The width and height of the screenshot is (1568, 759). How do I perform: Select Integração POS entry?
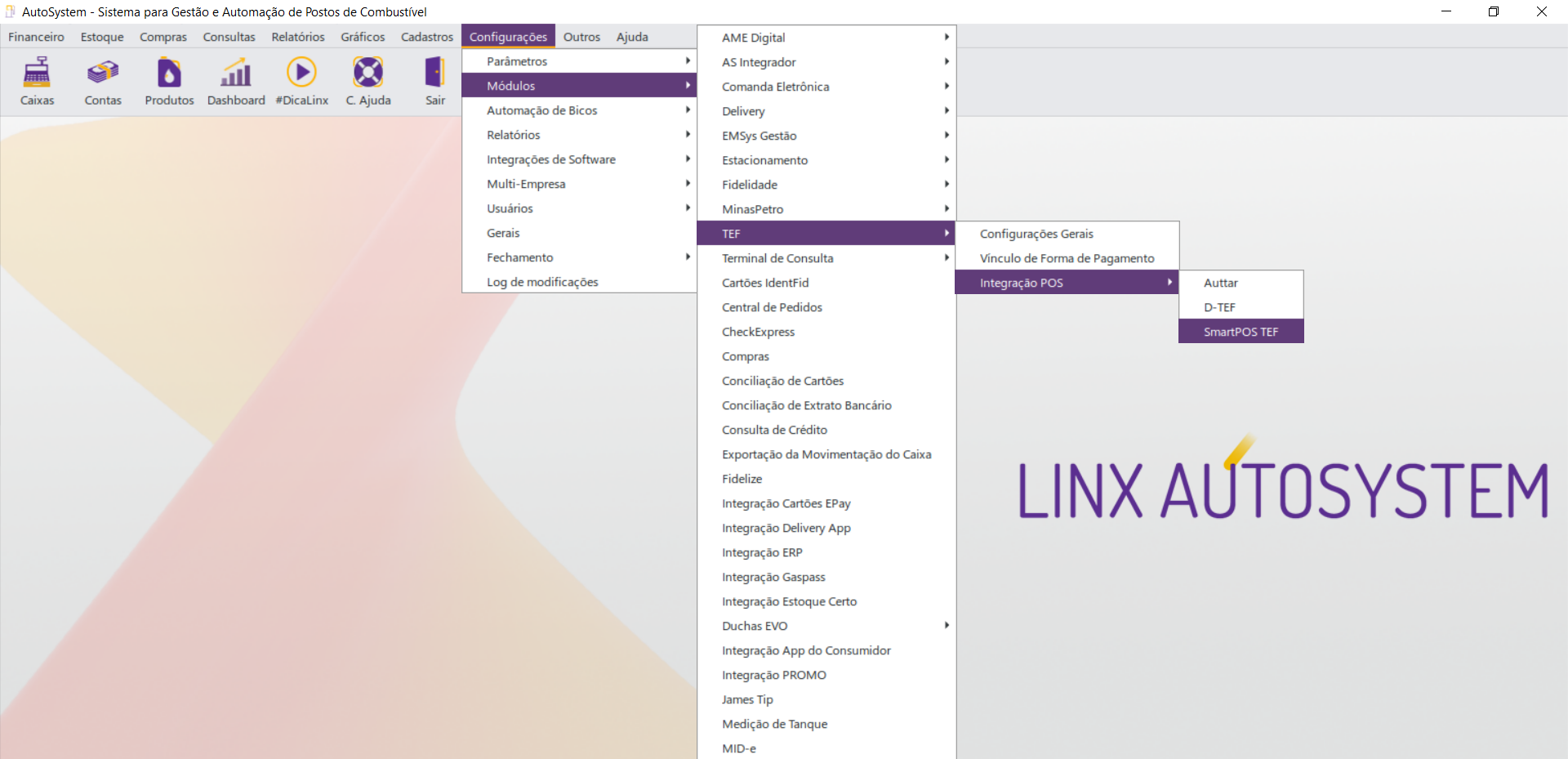pos(1067,283)
